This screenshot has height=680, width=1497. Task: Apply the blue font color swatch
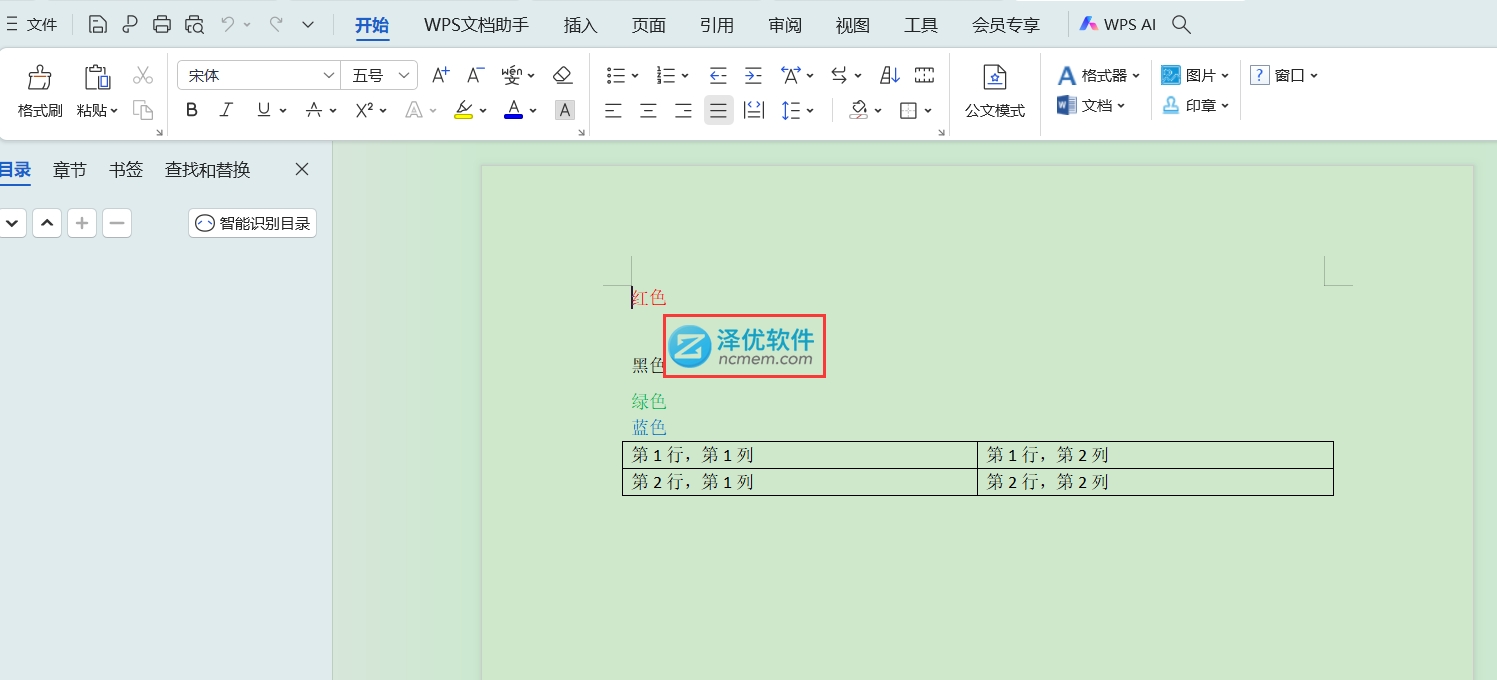tap(513, 110)
